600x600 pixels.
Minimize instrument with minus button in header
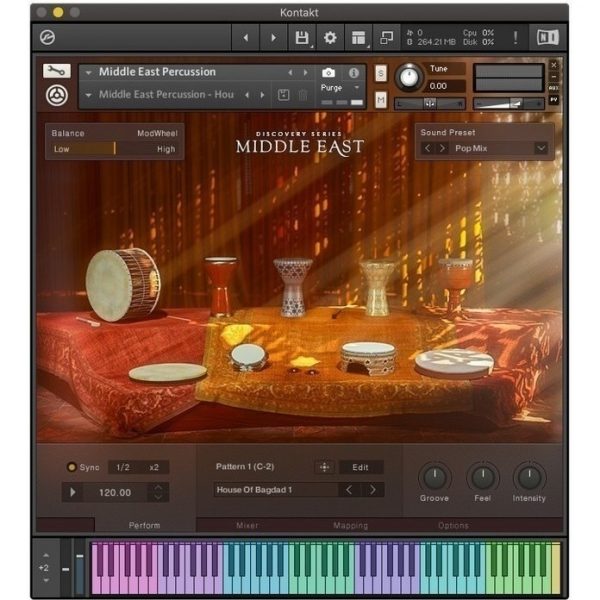pos(554,76)
